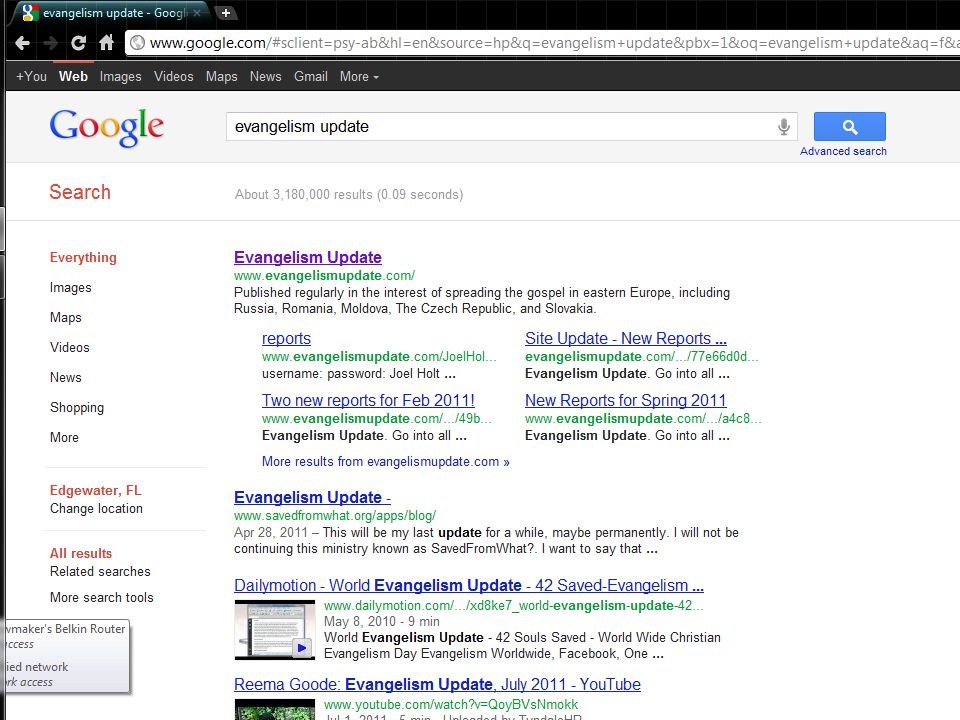The image size is (960, 720).
Task: Reload the page with refresh icon
Action: point(78,43)
